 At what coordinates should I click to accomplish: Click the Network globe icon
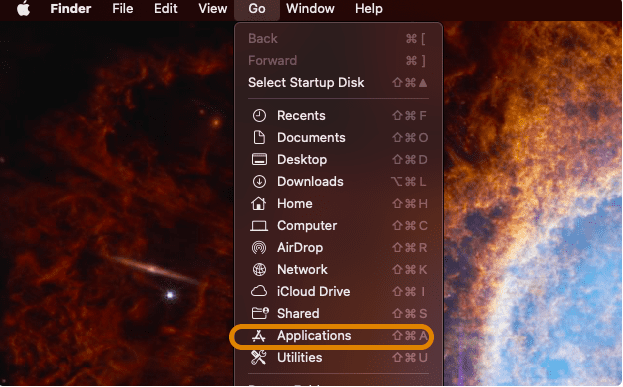pyautogui.click(x=259, y=269)
